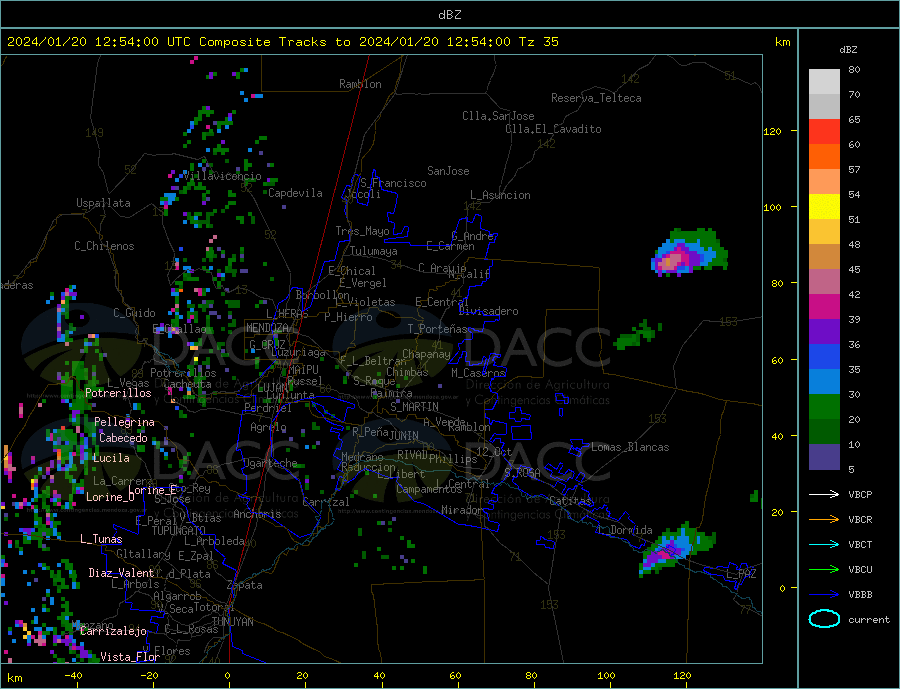Click the 'Divisadero' map label
Screen dimensions: 900x689
click(x=488, y=311)
